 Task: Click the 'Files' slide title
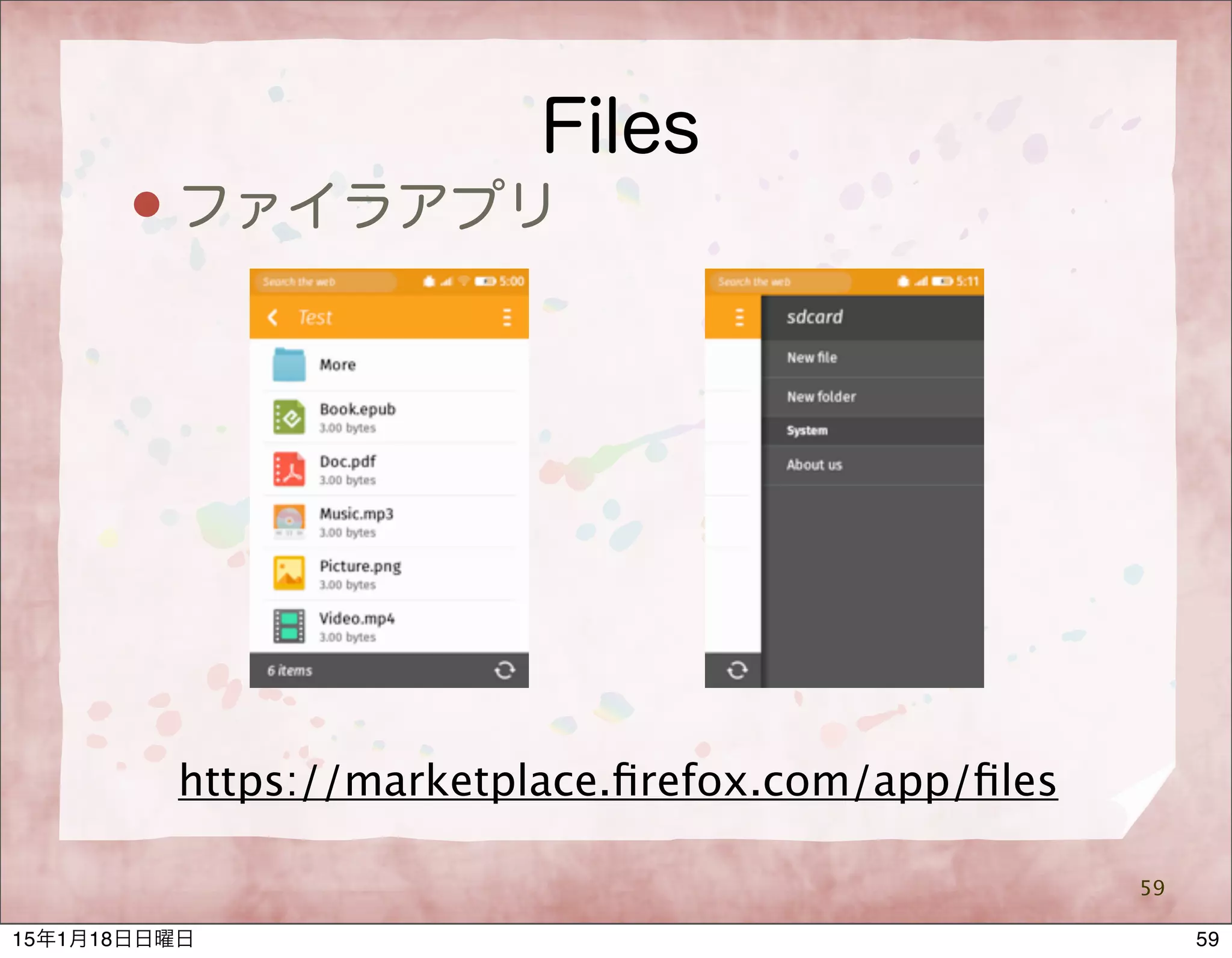click(620, 126)
